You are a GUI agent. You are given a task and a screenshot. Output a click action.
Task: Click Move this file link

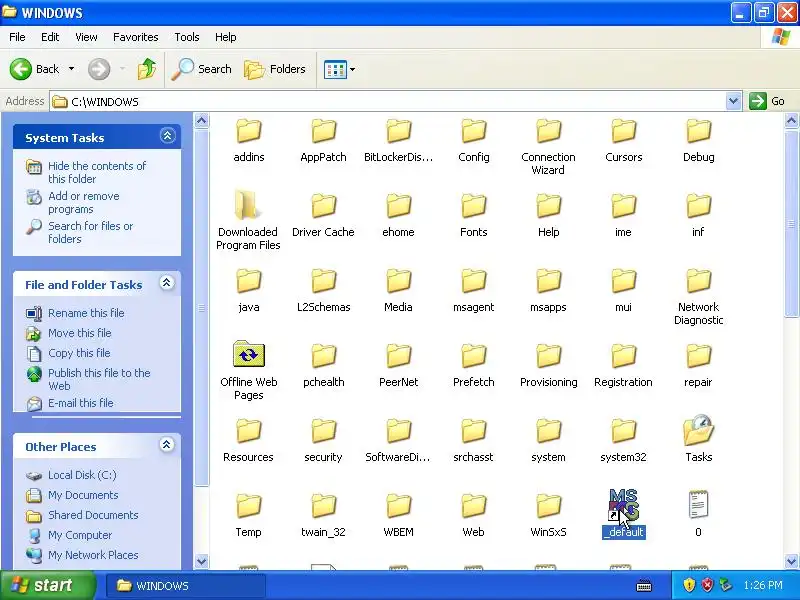click(80, 333)
